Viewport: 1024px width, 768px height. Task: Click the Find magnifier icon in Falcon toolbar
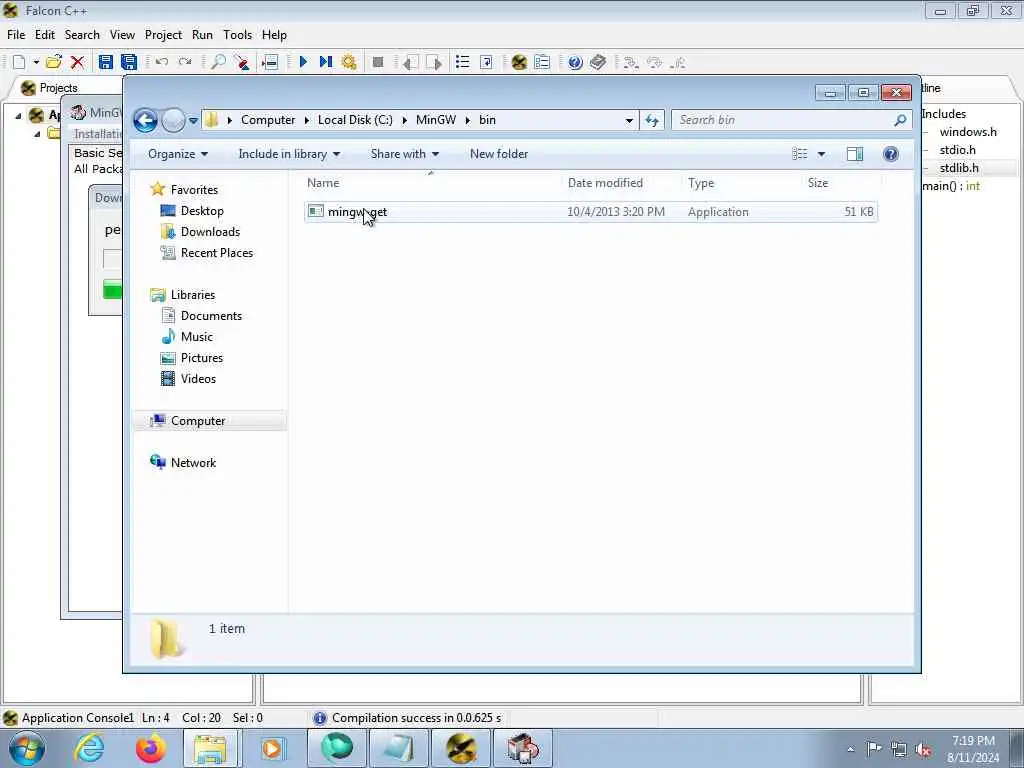pyautogui.click(x=218, y=62)
